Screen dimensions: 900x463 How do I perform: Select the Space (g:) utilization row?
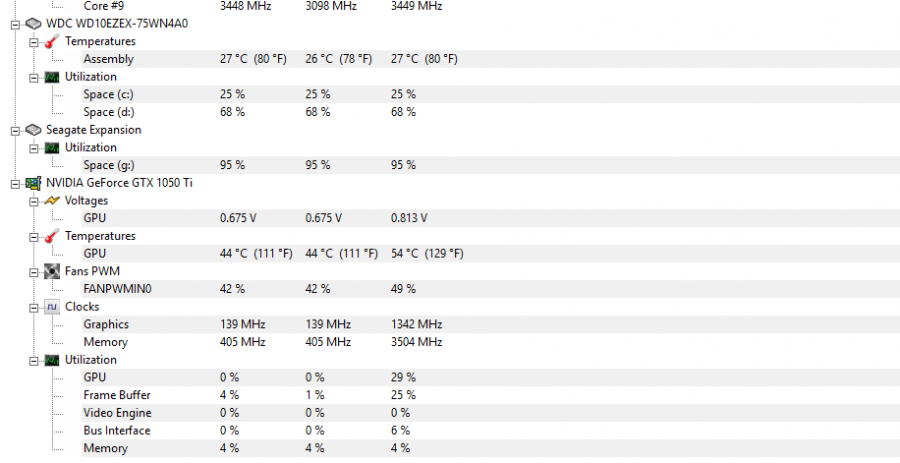(x=491, y=165)
